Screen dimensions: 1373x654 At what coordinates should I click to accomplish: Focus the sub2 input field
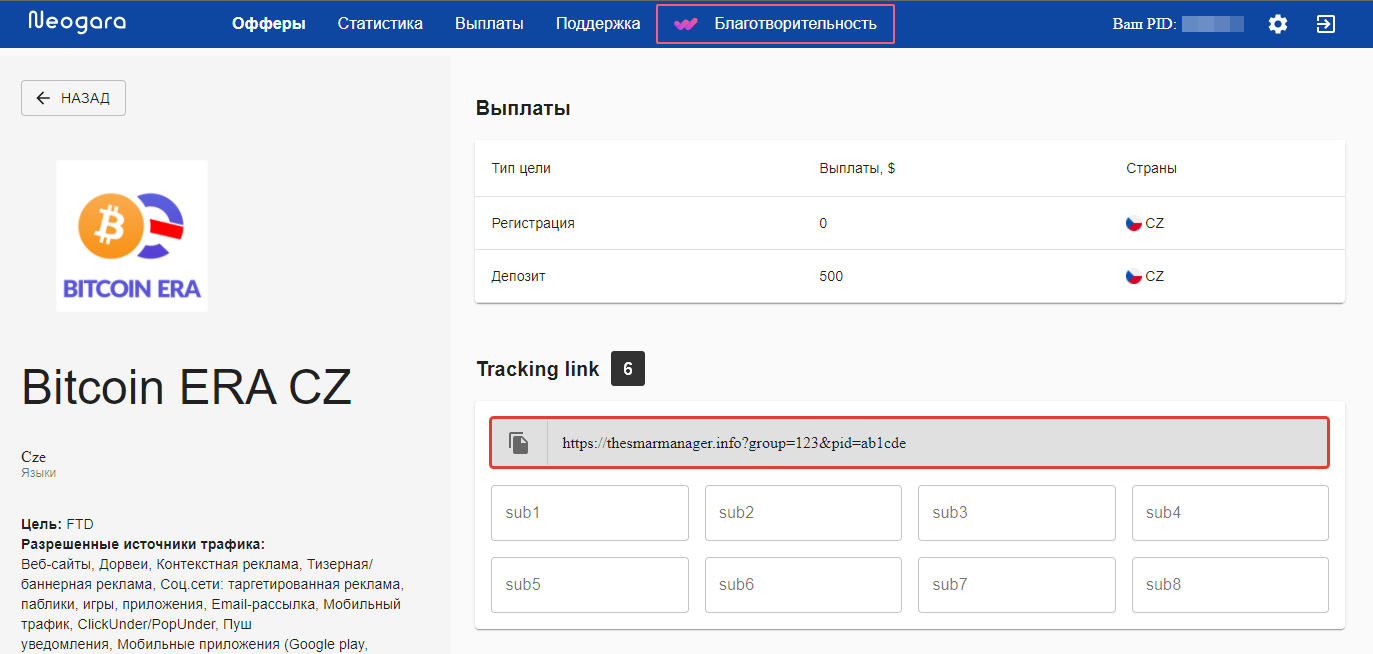coord(803,513)
